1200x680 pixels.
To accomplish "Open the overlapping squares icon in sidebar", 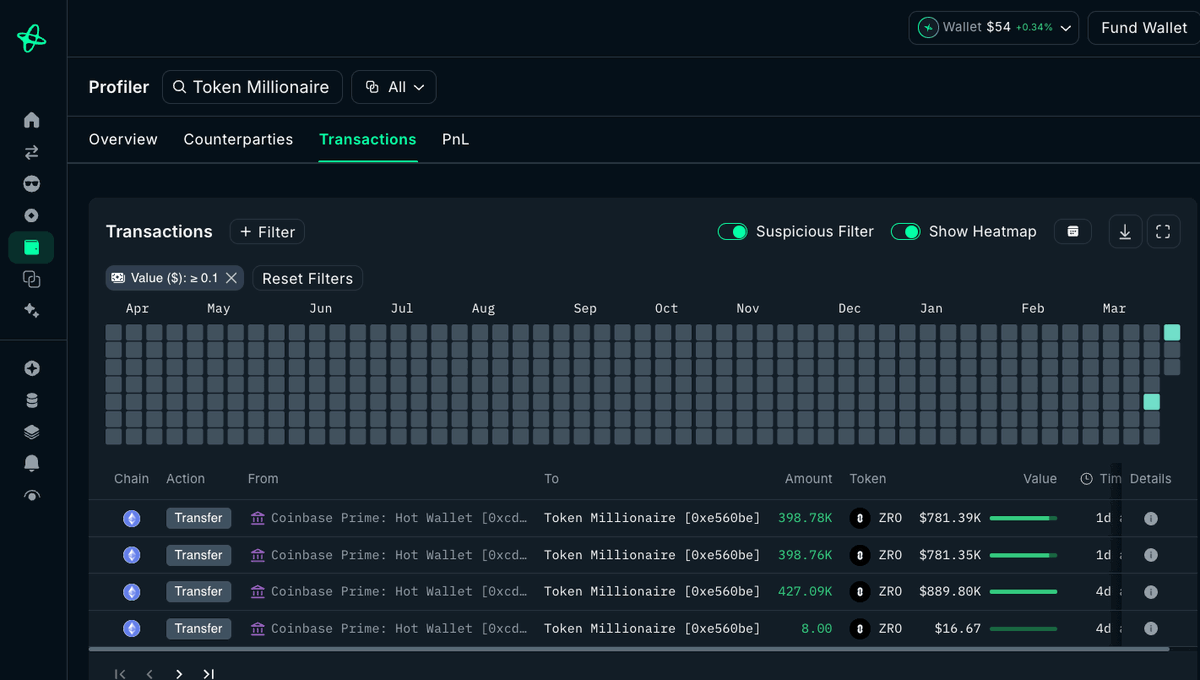I will [x=31, y=279].
